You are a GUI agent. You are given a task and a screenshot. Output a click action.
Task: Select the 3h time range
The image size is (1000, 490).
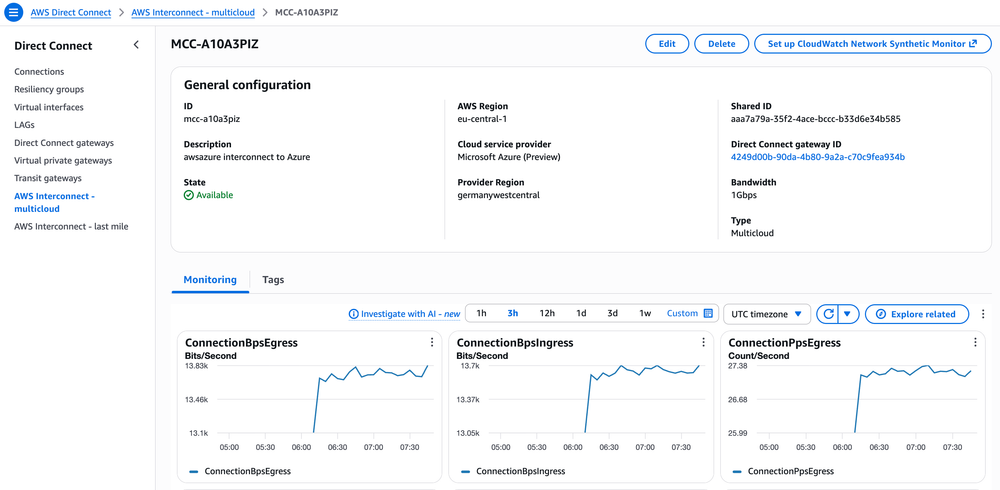point(513,313)
